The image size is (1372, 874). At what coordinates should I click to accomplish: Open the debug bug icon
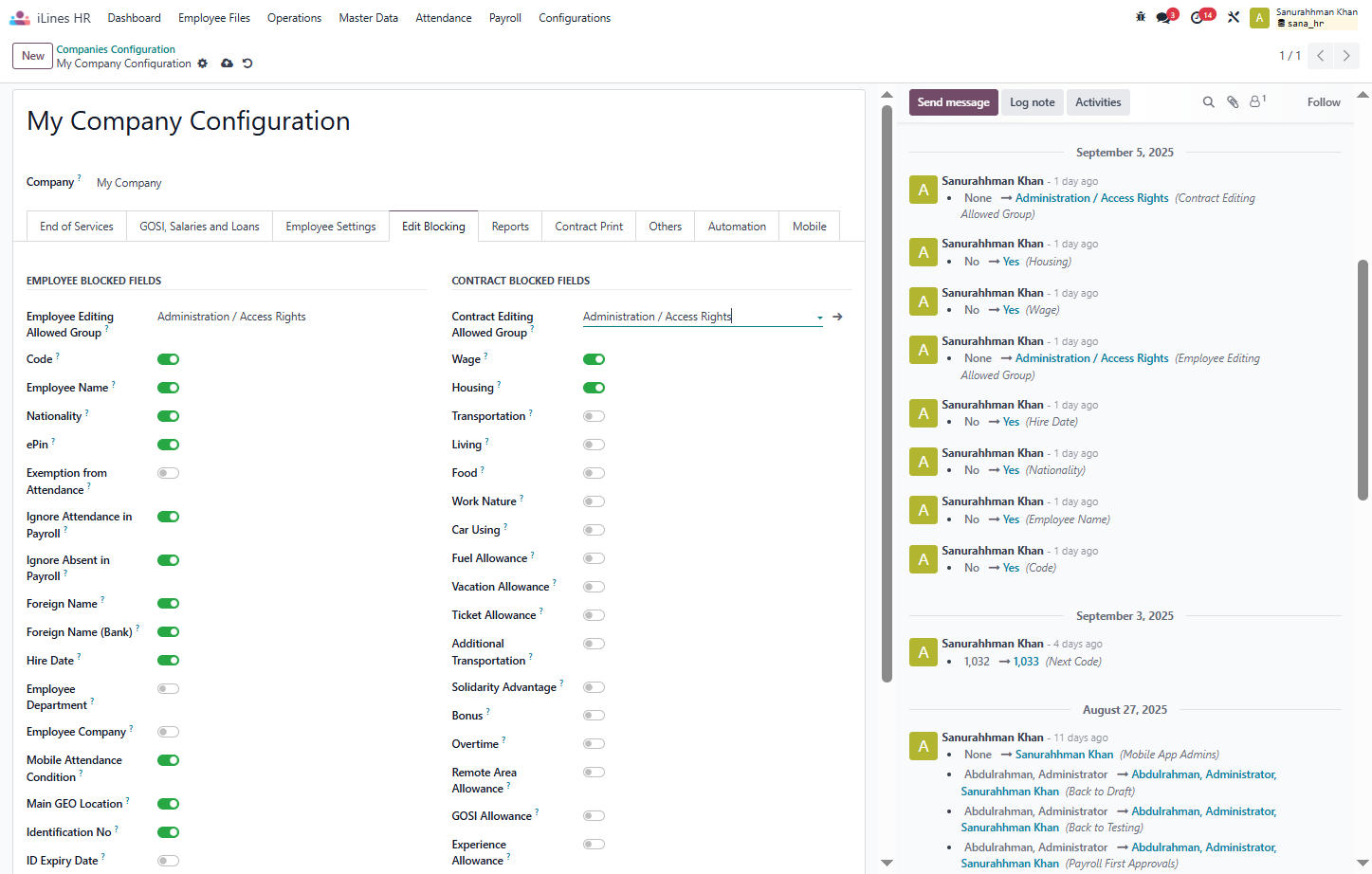click(1140, 17)
